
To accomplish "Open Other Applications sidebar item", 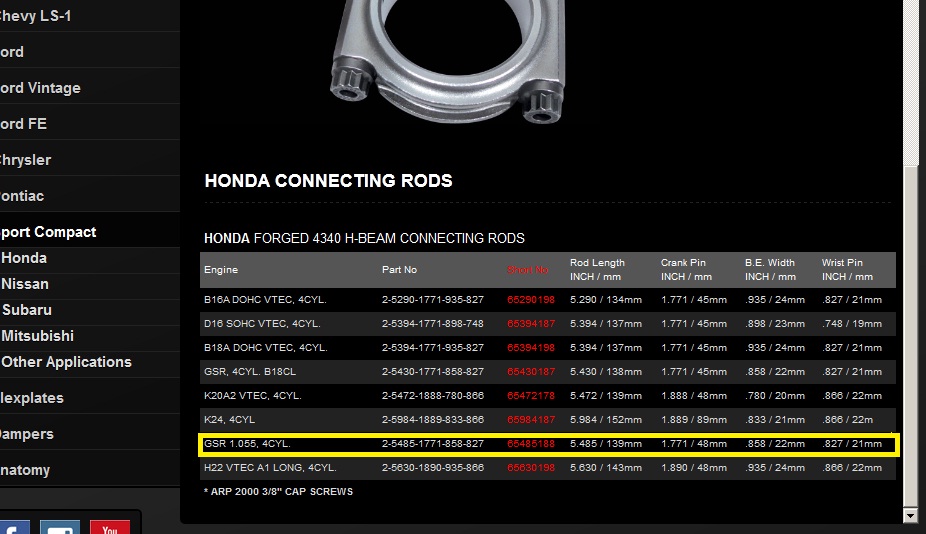I will [66, 362].
